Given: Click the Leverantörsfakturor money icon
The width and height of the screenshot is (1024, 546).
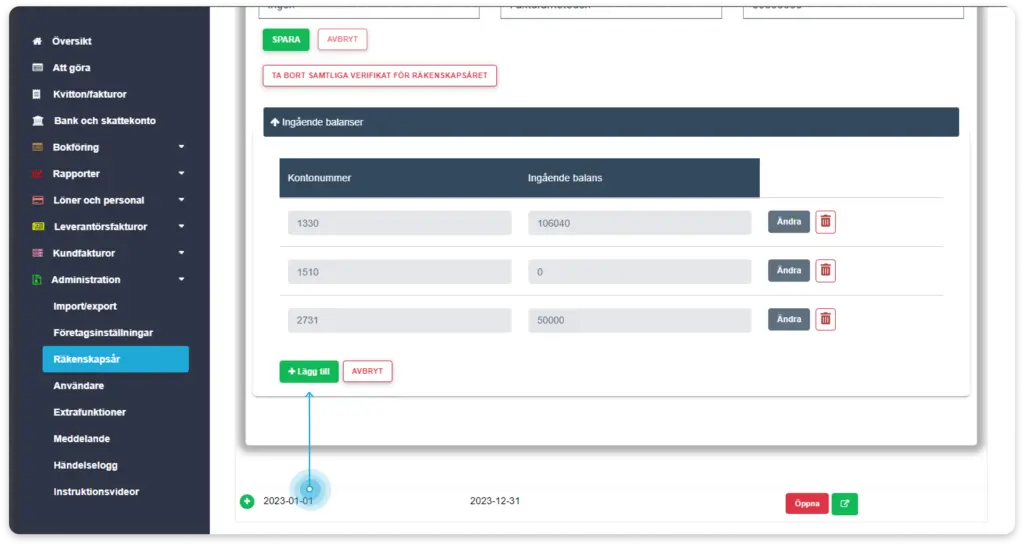Looking at the screenshot, I should click(38, 227).
